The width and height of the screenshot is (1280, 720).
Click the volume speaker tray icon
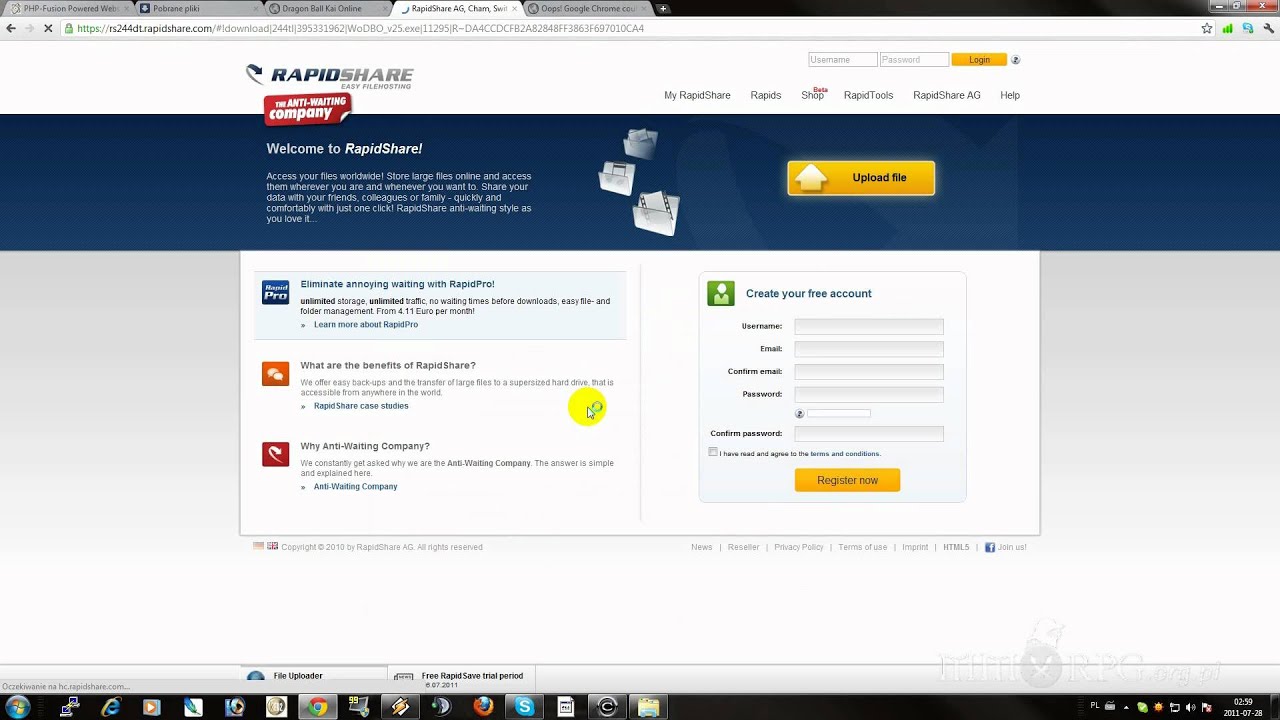click(x=1190, y=707)
